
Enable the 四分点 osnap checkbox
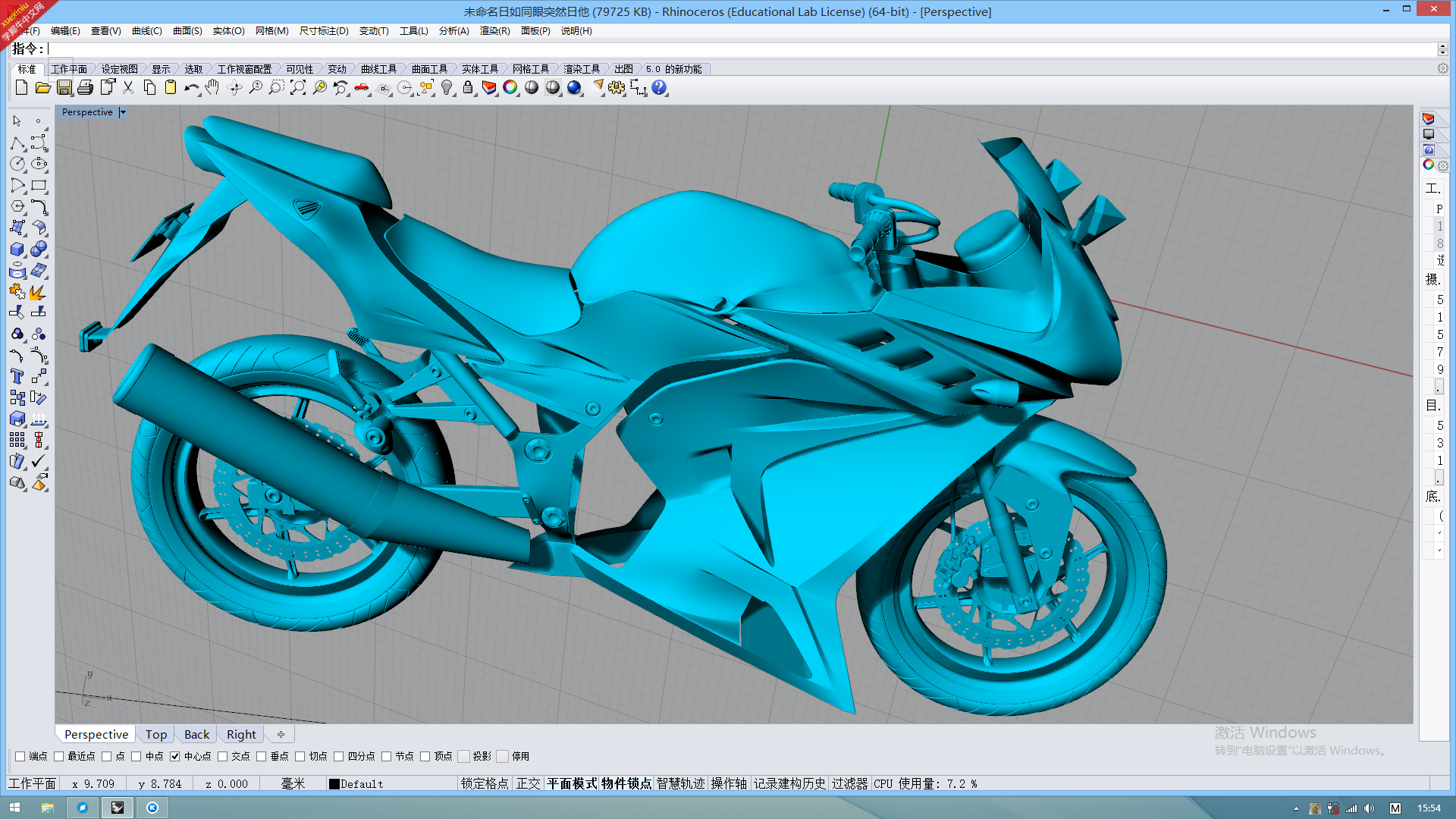(339, 756)
